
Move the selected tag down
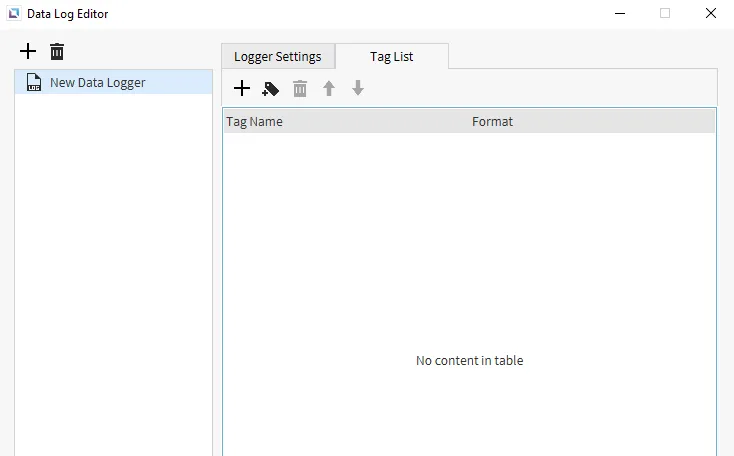358,89
